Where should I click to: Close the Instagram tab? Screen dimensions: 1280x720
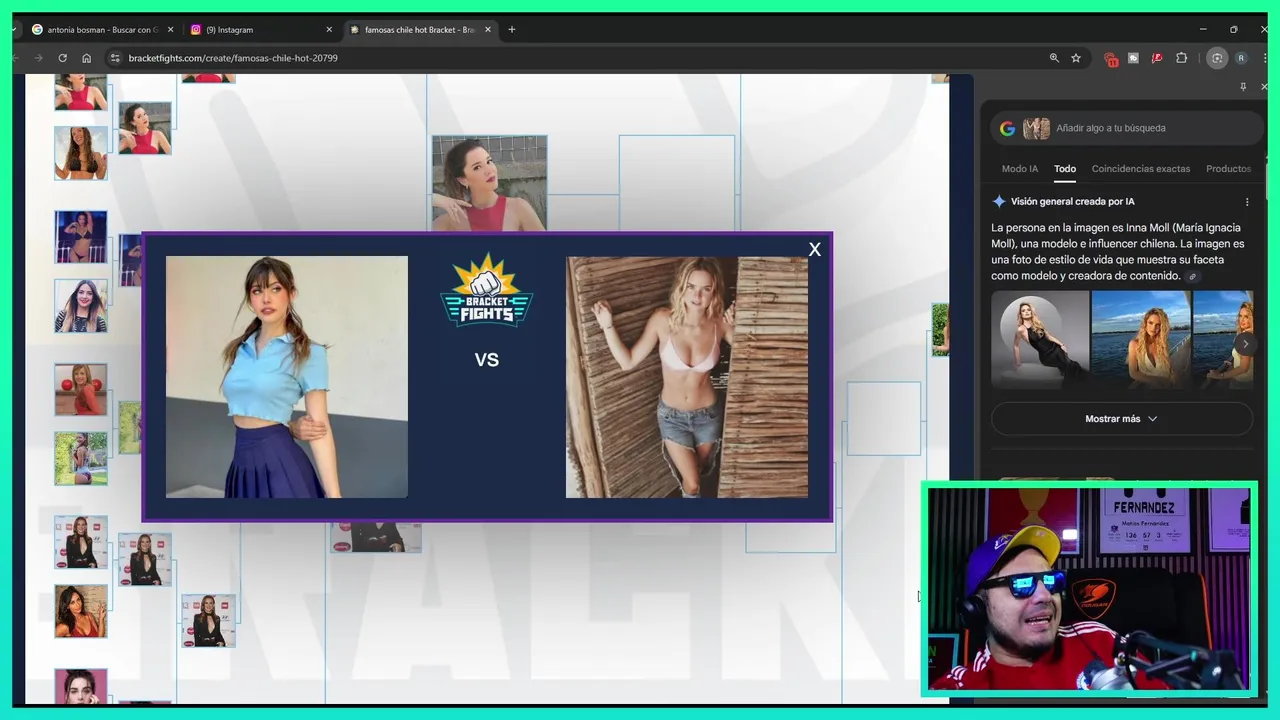coord(329,30)
